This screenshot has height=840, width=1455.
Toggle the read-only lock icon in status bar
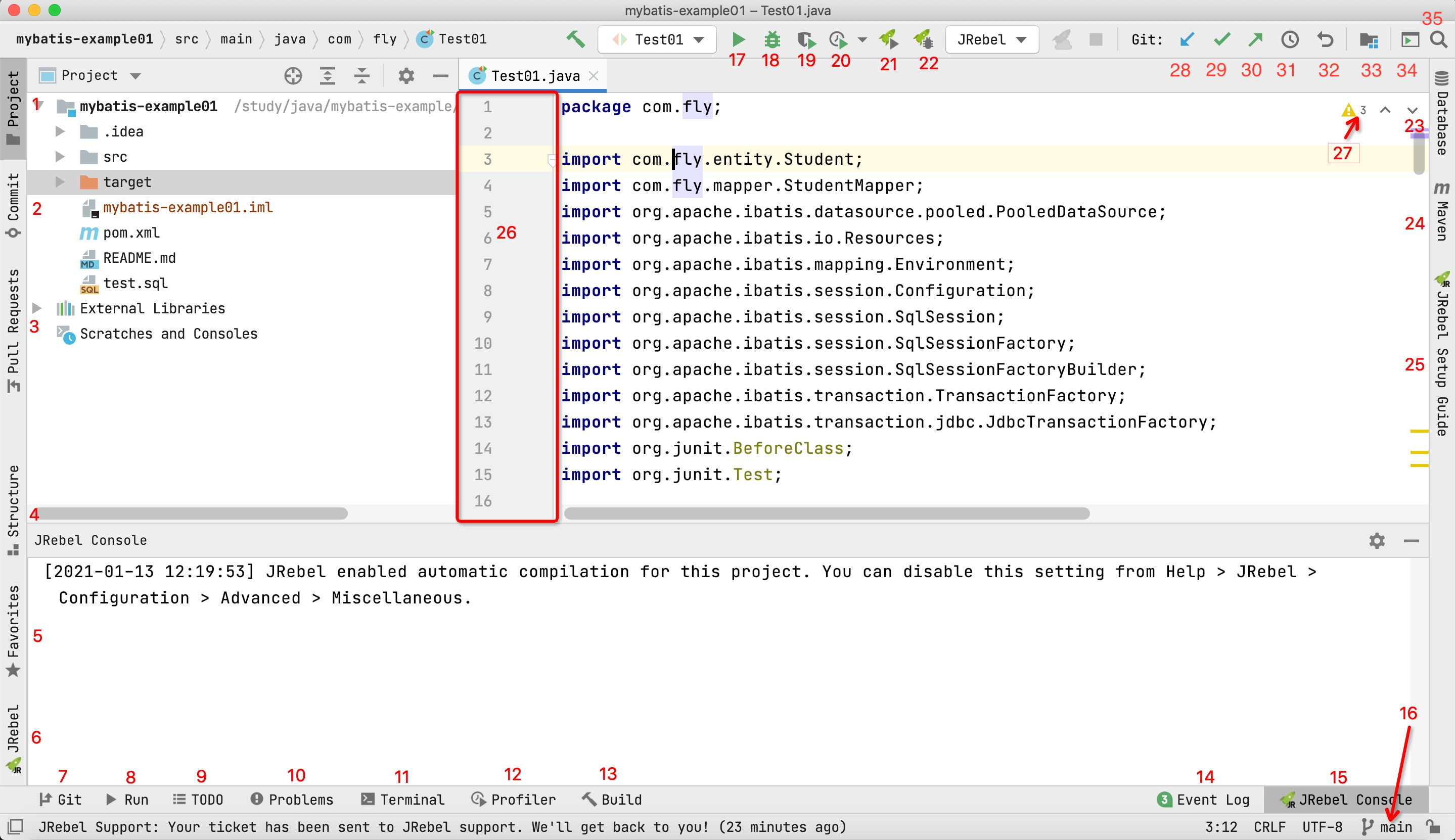(x=1432, y=827)
